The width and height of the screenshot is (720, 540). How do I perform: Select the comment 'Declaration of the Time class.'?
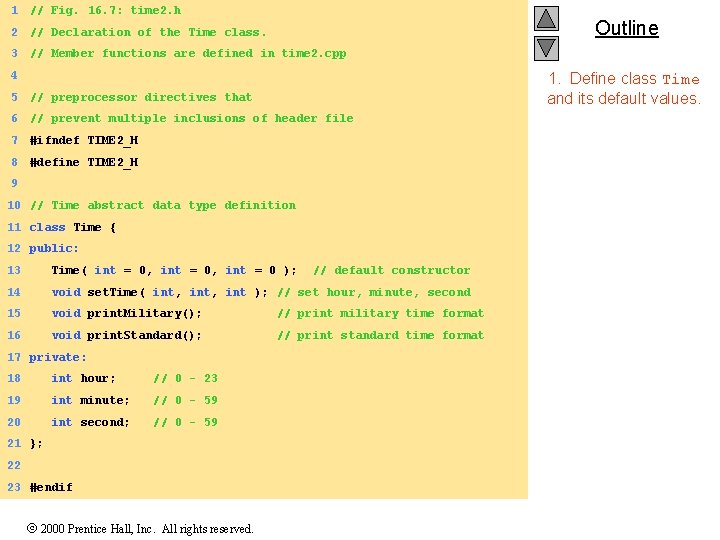(x=158, y=32)
